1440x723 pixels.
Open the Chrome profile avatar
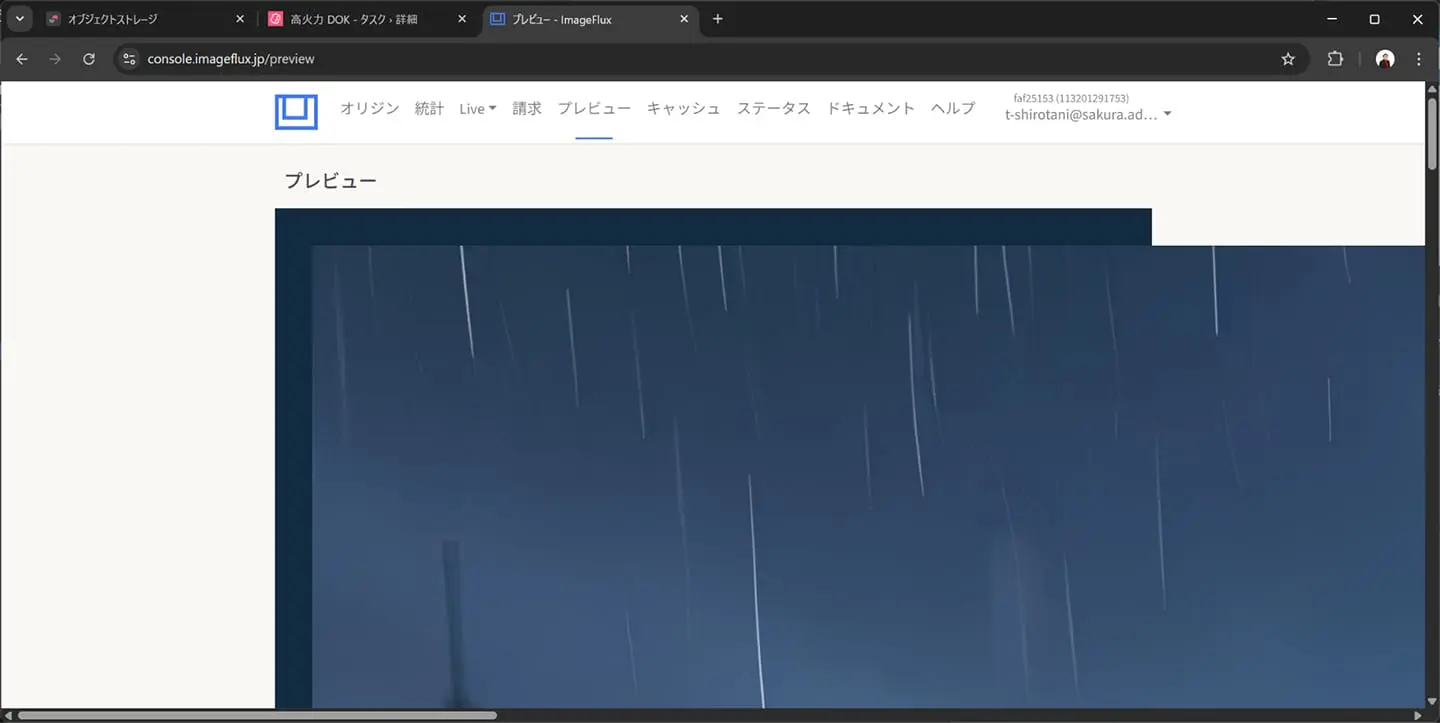coord(1385,59)
